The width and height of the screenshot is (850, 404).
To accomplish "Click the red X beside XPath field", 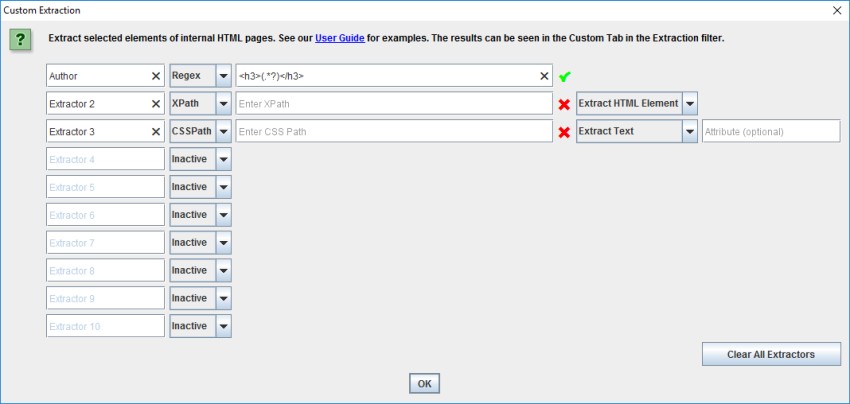I will tap(564, 104).
